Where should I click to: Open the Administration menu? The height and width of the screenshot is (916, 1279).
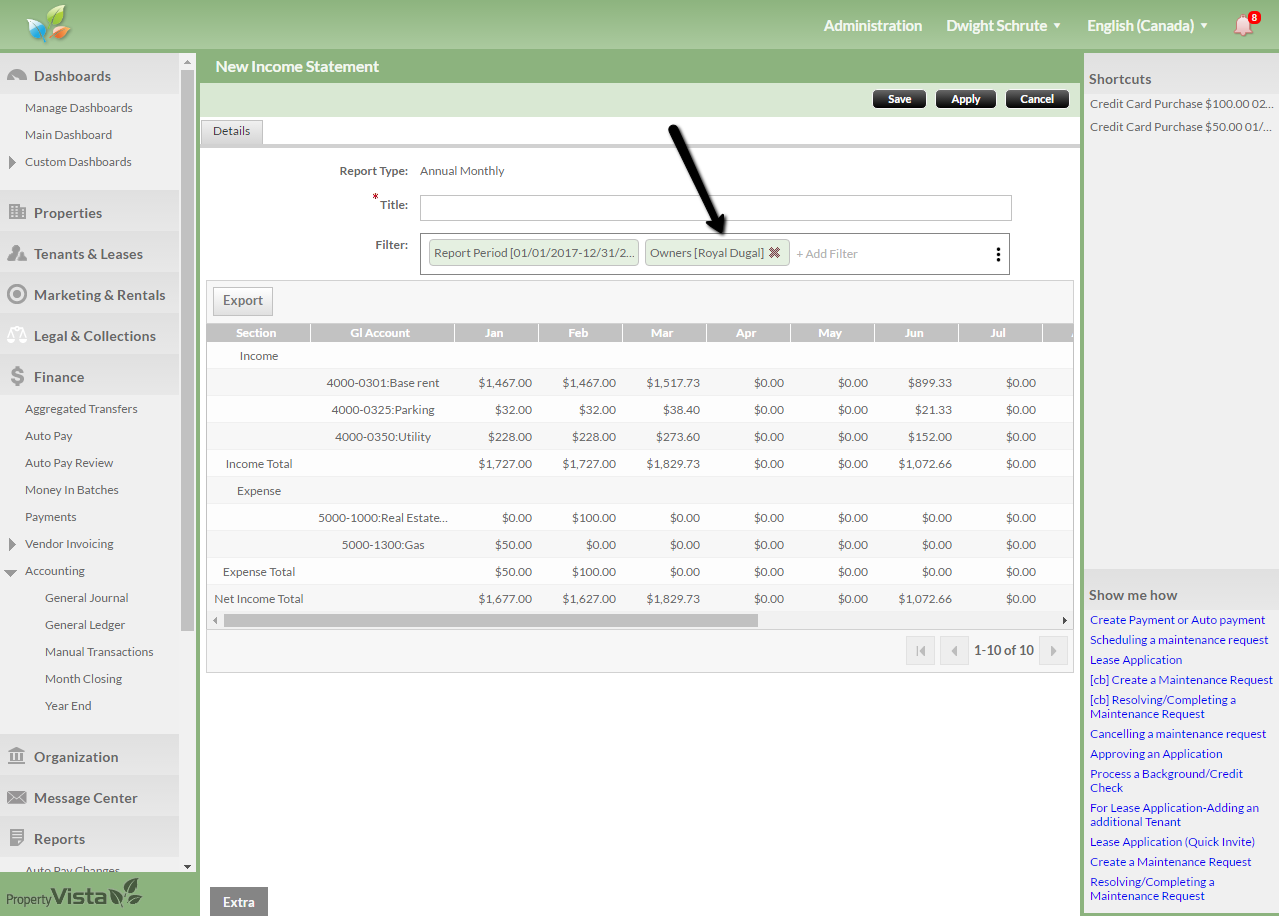[x=872, y=26]
